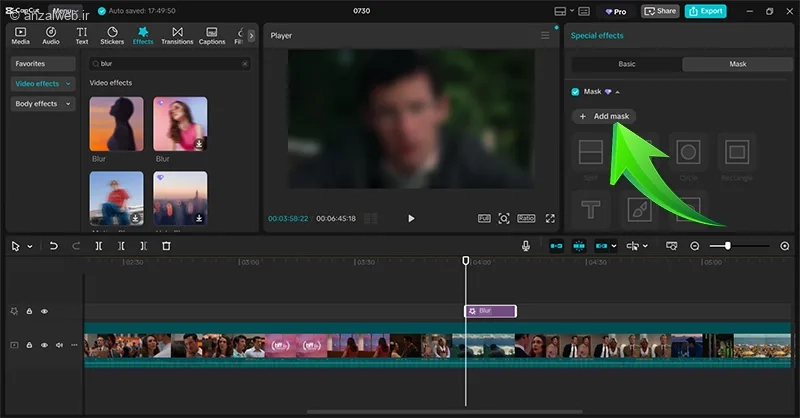Click the Export button
The height and width of the screenshot is (418, 800).
click(x=706, y=11)
